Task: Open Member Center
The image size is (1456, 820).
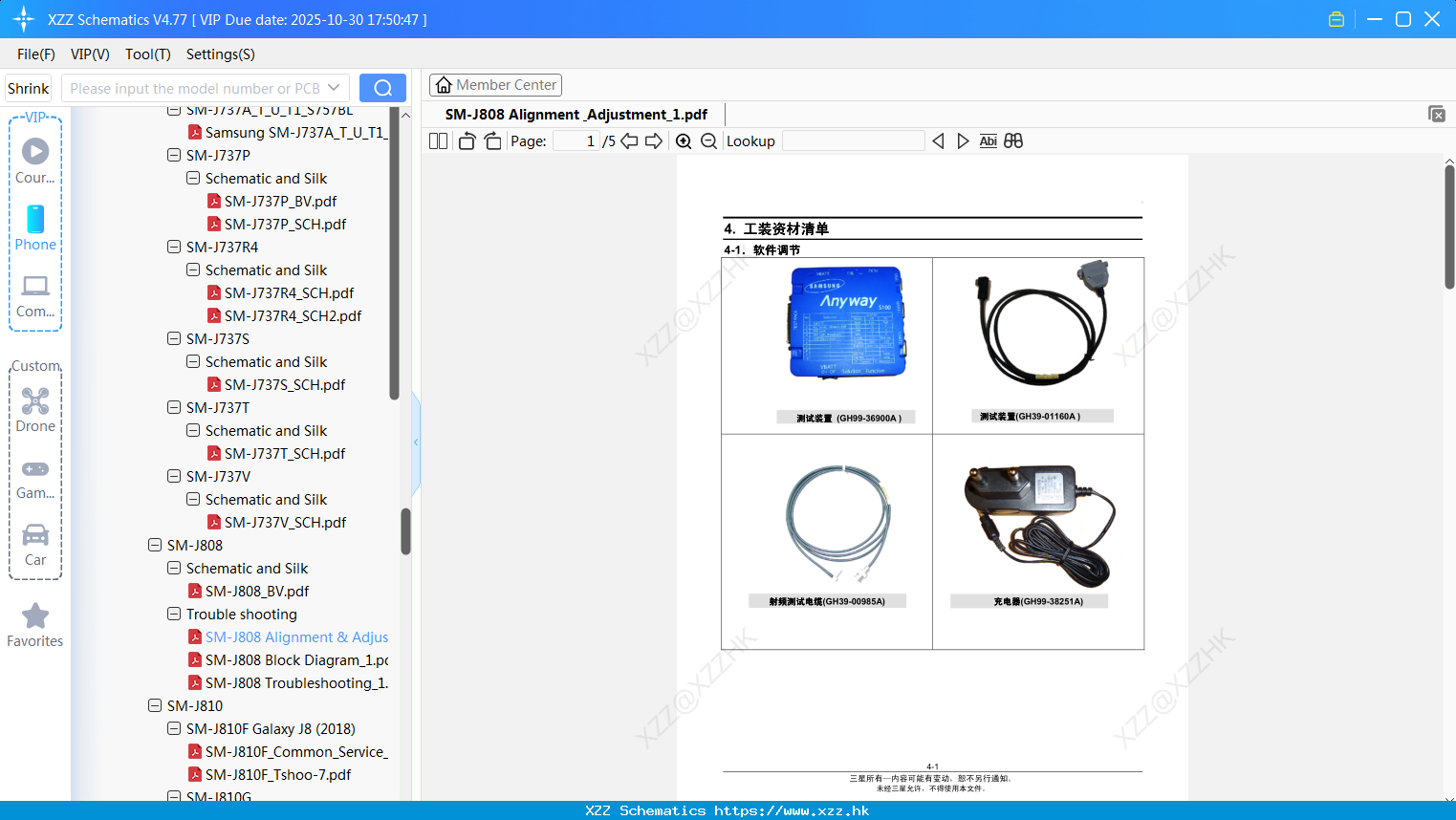Action: click(495, 85)
